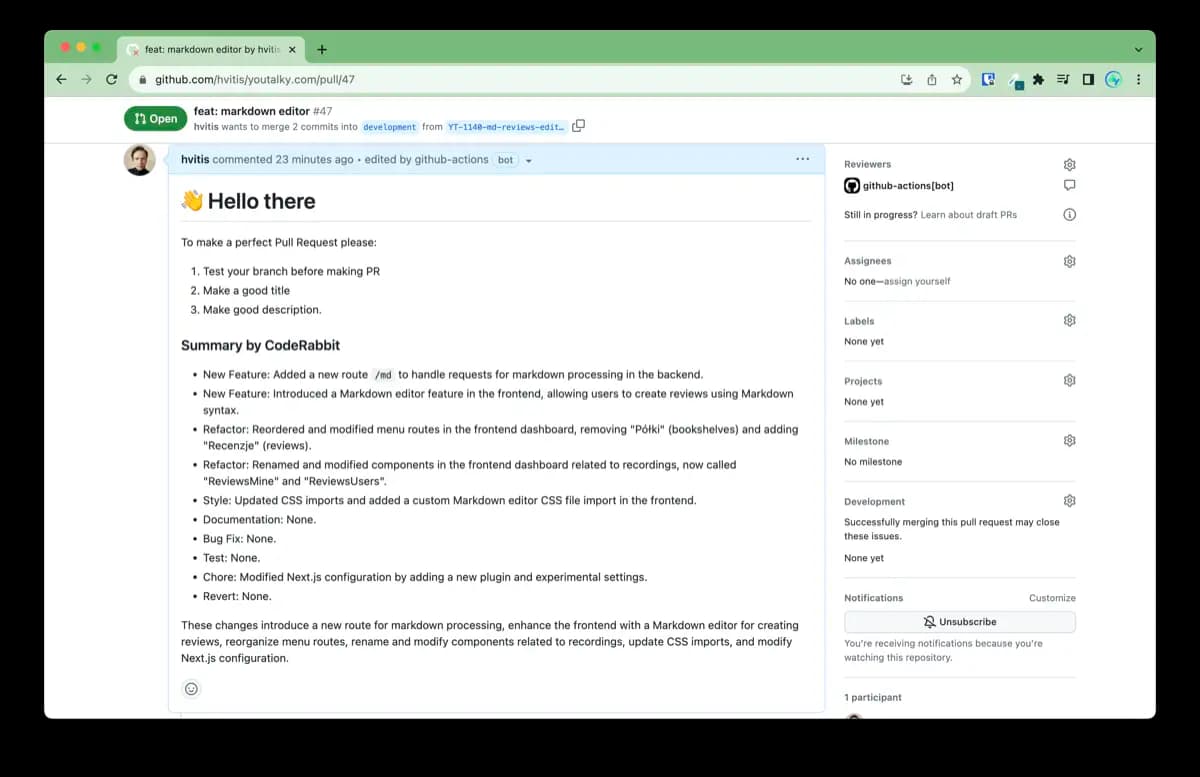Image resolution: width=1200 pixels, height=777 pixels.
Task: Click the Unsubscribe notifications button
Action: point(959,621)
